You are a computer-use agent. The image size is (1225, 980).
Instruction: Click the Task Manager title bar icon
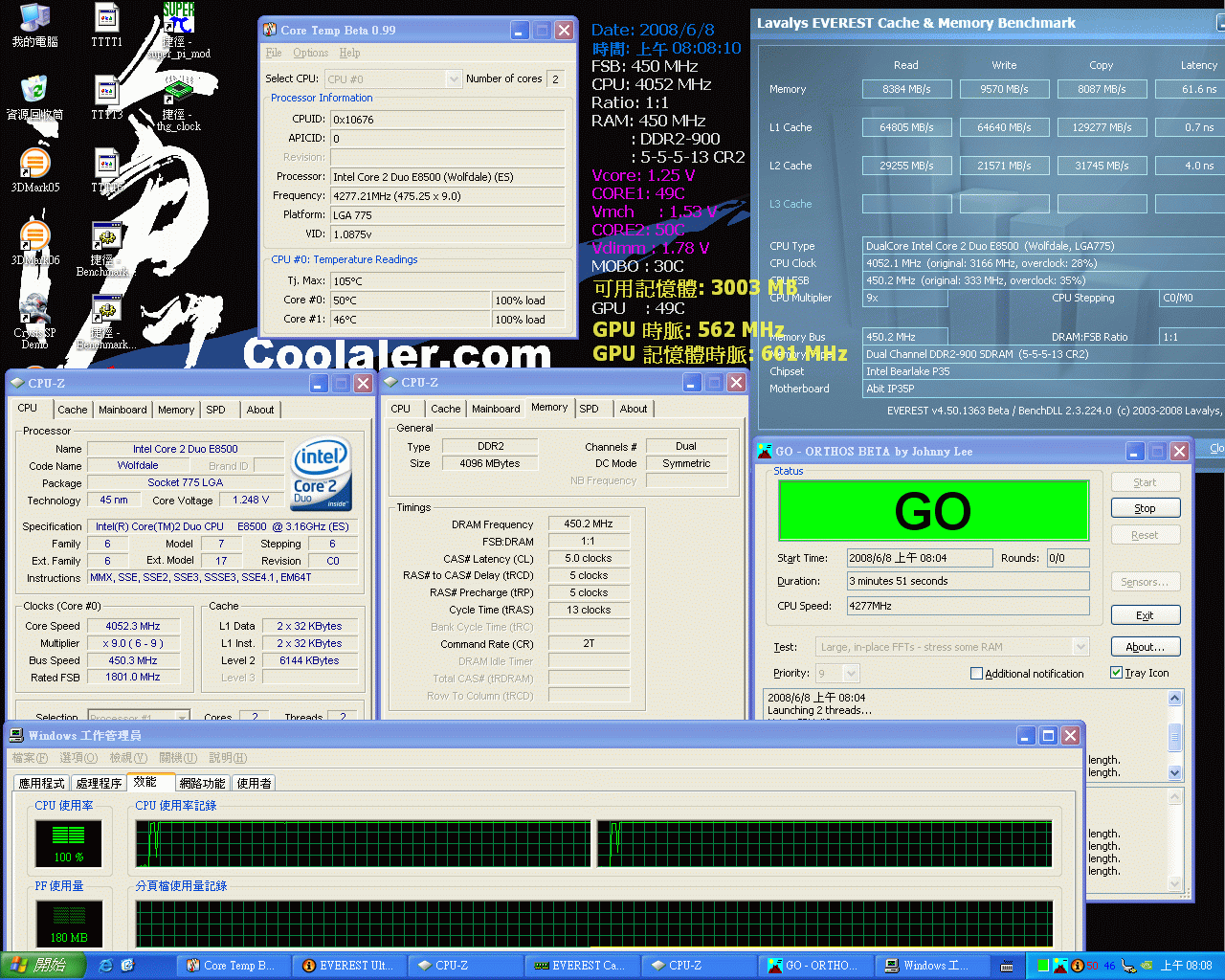[16, 735]
